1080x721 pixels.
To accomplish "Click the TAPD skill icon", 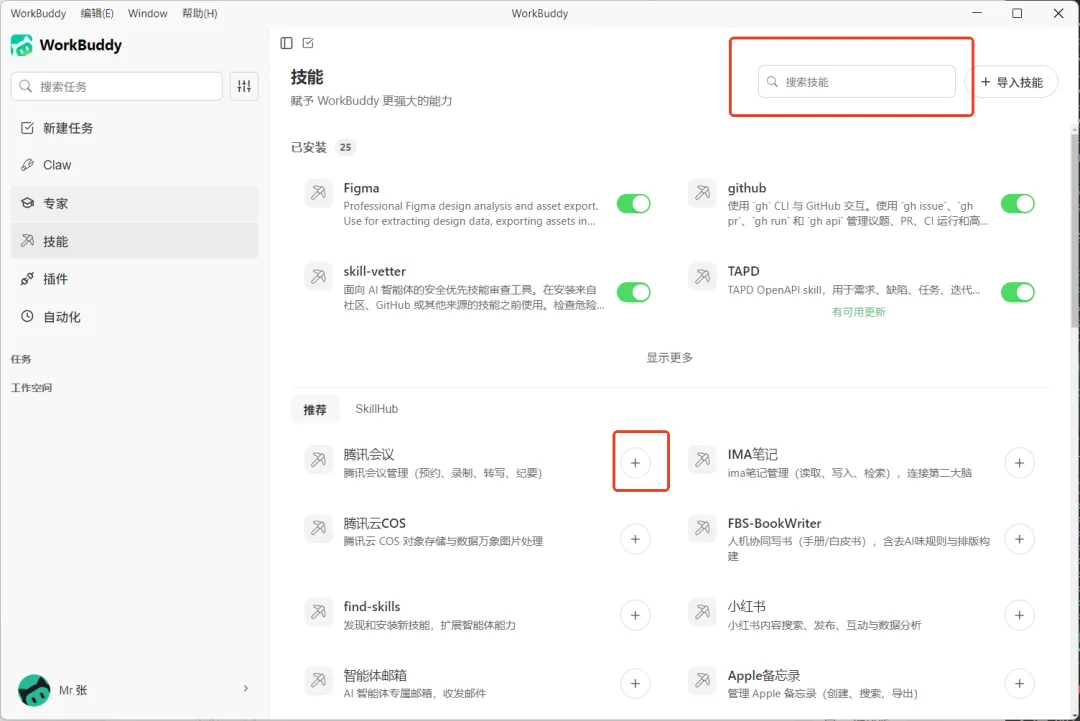I will (703, 277).
